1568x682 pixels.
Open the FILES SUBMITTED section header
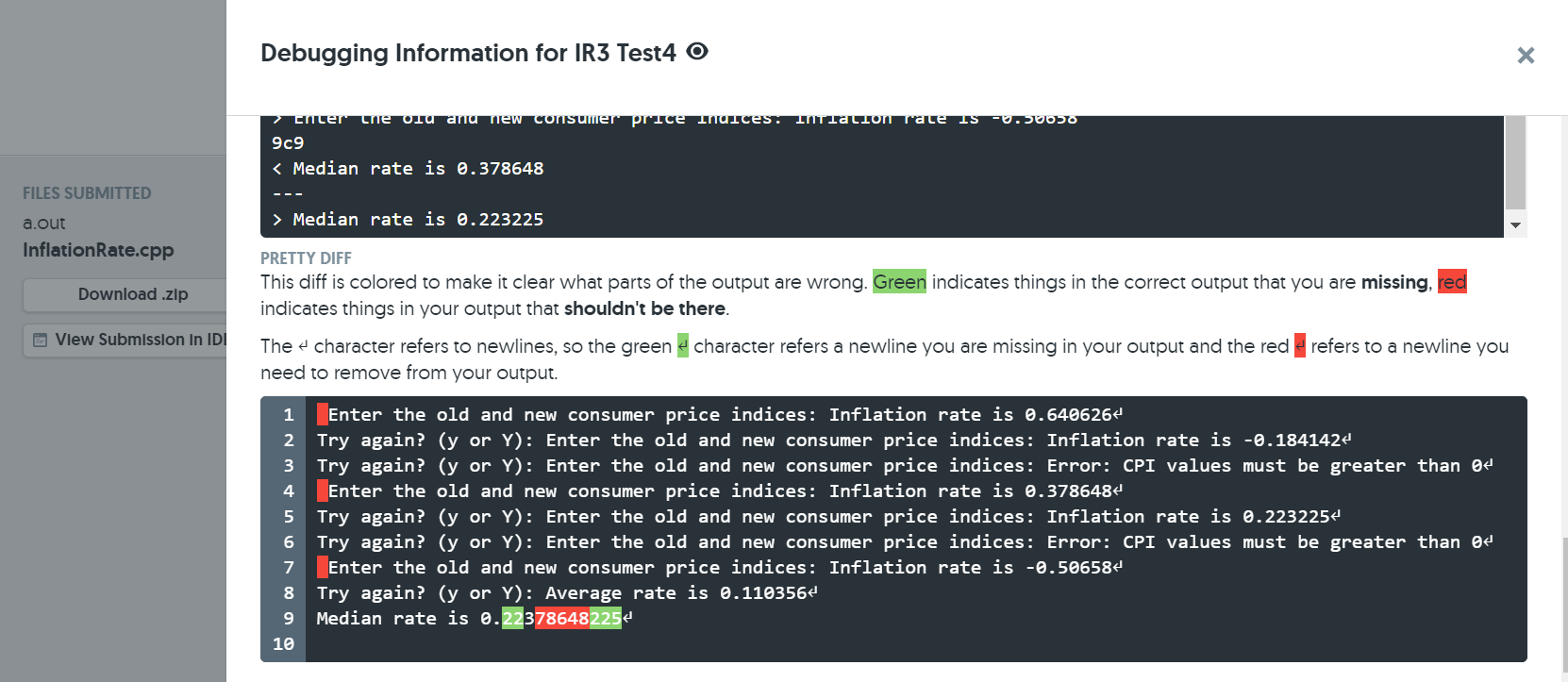point(87,192)
